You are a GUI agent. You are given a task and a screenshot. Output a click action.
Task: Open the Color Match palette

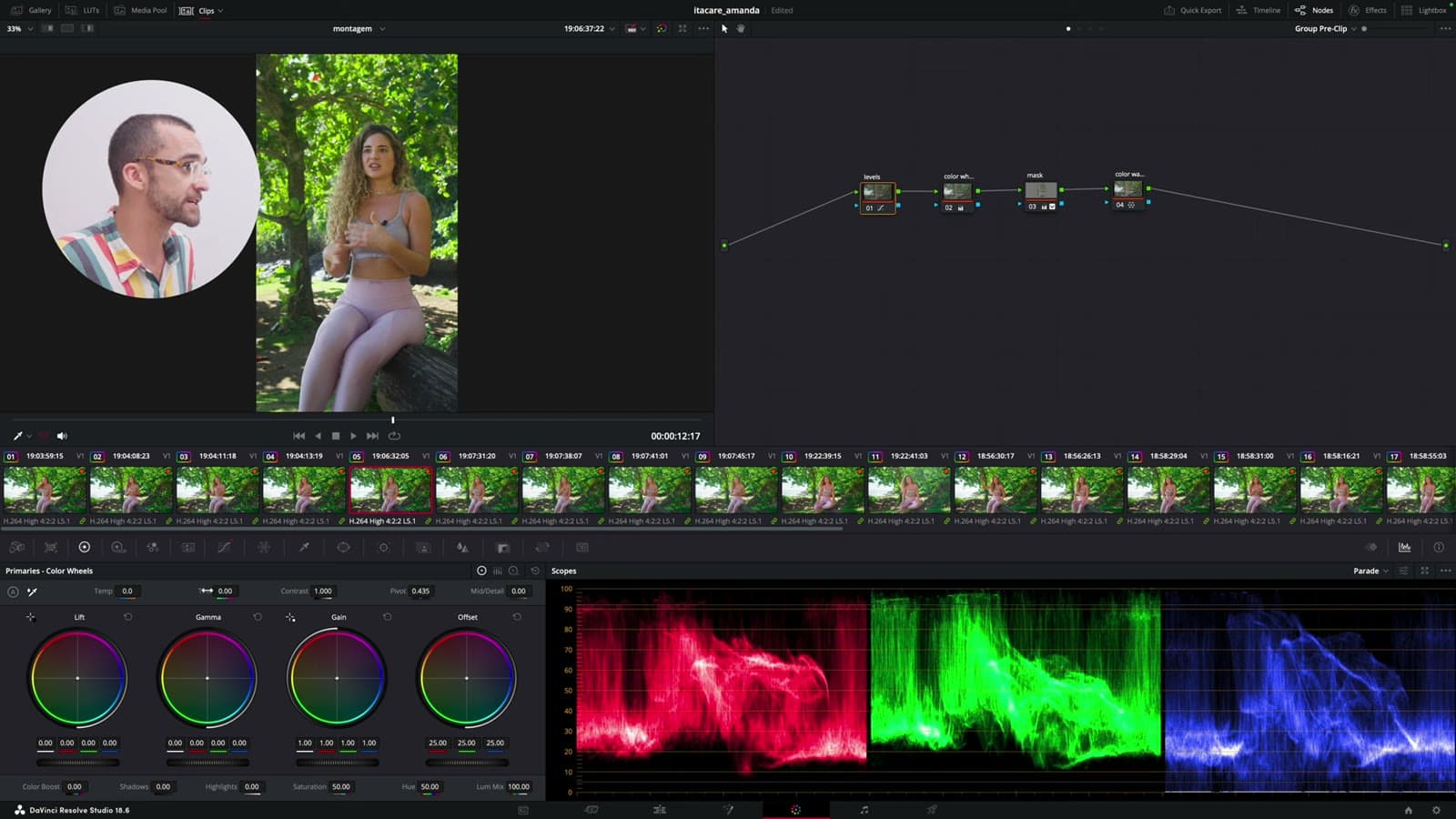click(x=51, y=547)
